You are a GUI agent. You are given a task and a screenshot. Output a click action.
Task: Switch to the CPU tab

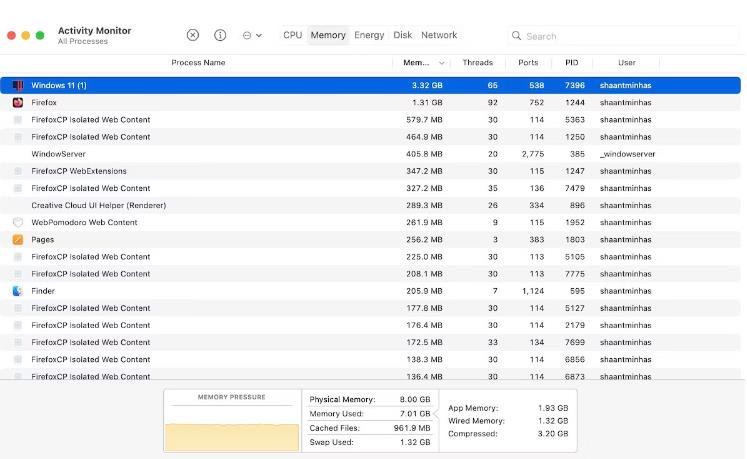click(293, 35)
